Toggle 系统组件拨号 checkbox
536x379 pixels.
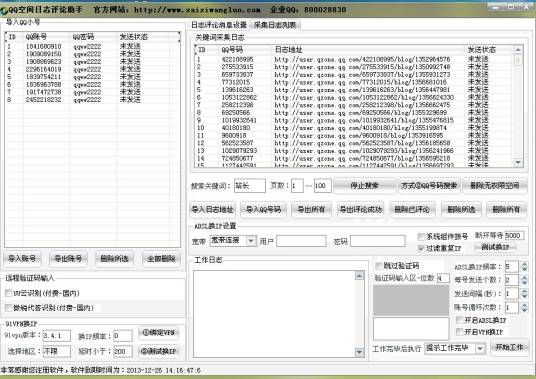coord(421,236)
